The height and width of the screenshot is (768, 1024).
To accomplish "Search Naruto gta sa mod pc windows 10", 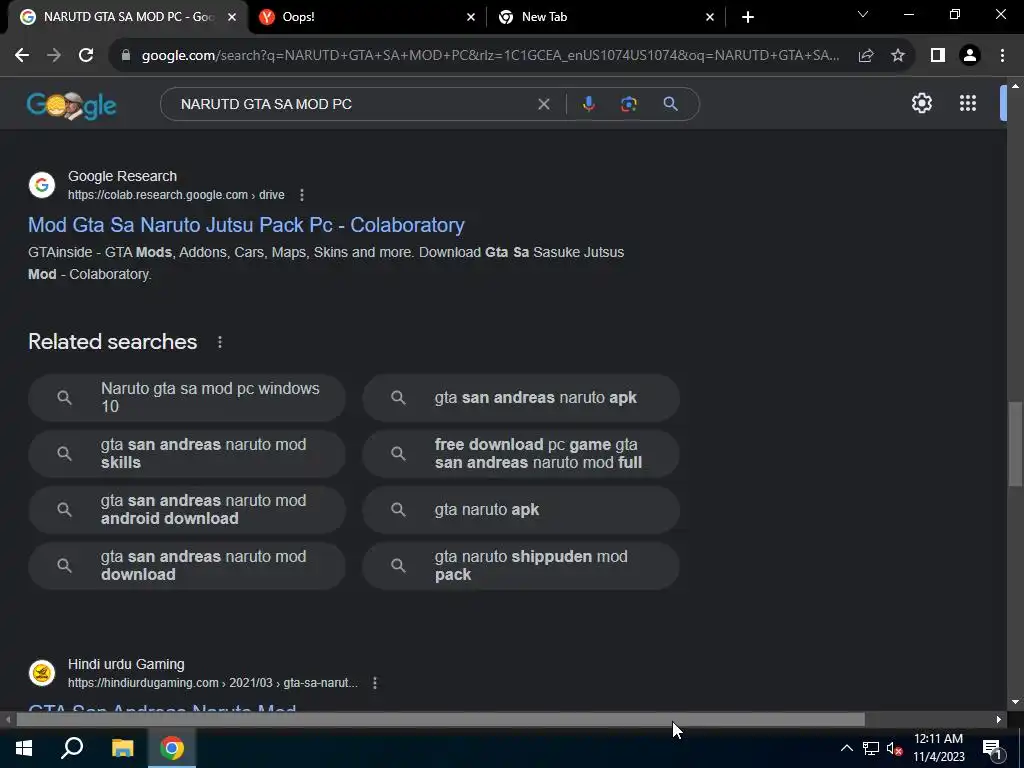I will click(x=187, y=398).
